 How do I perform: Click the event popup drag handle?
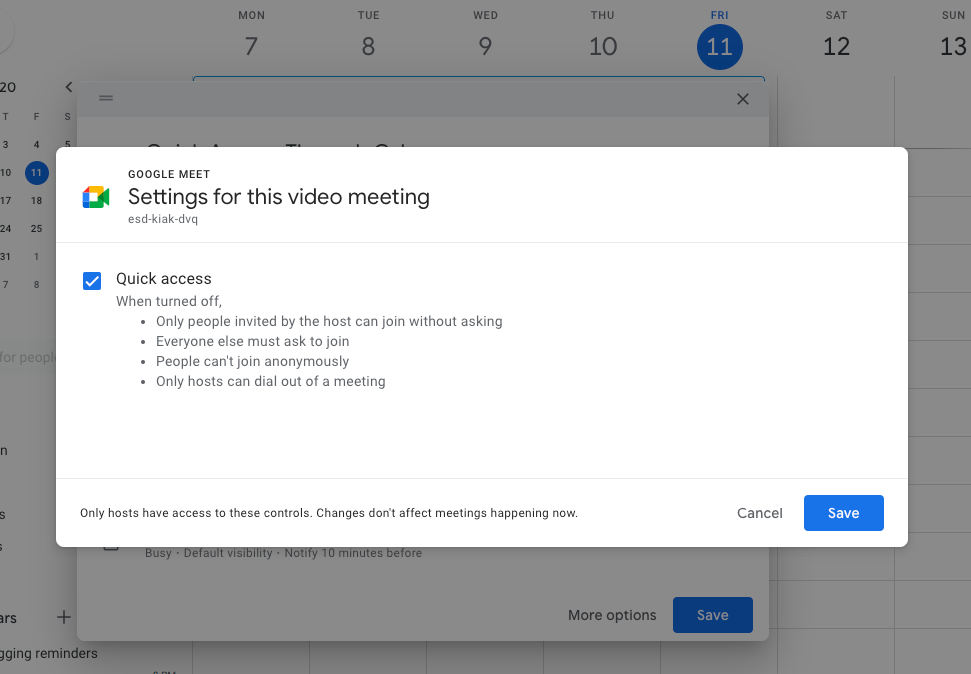pyautogui.click(x=106, y=98)
